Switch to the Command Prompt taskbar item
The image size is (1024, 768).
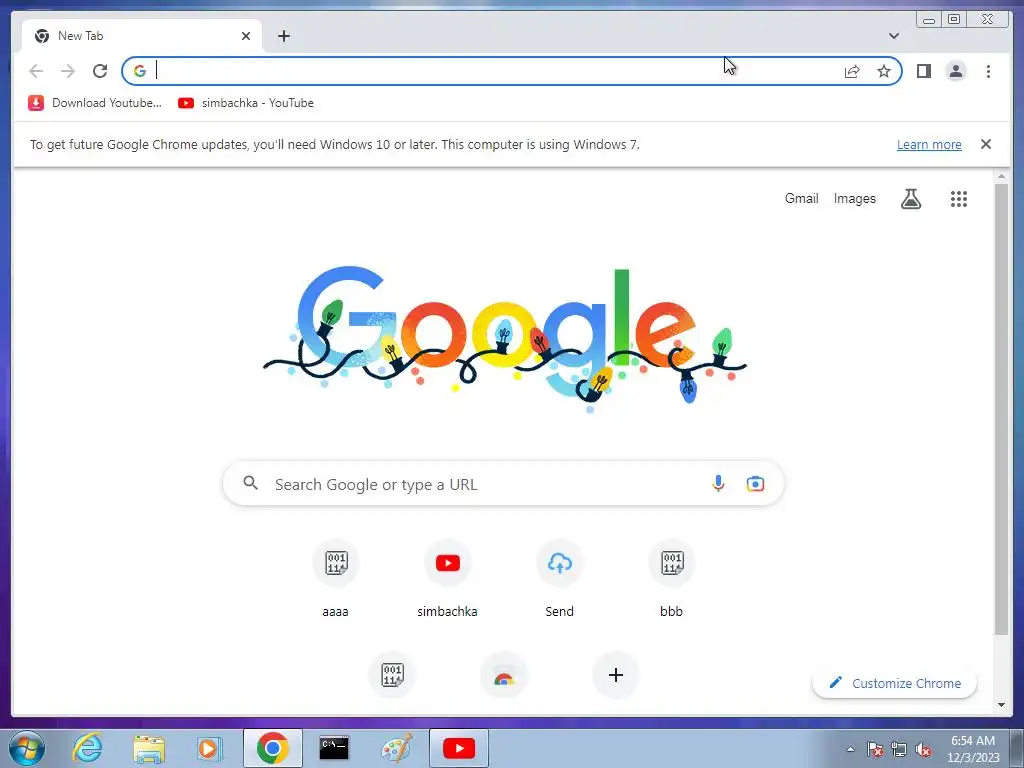(334, 748)
